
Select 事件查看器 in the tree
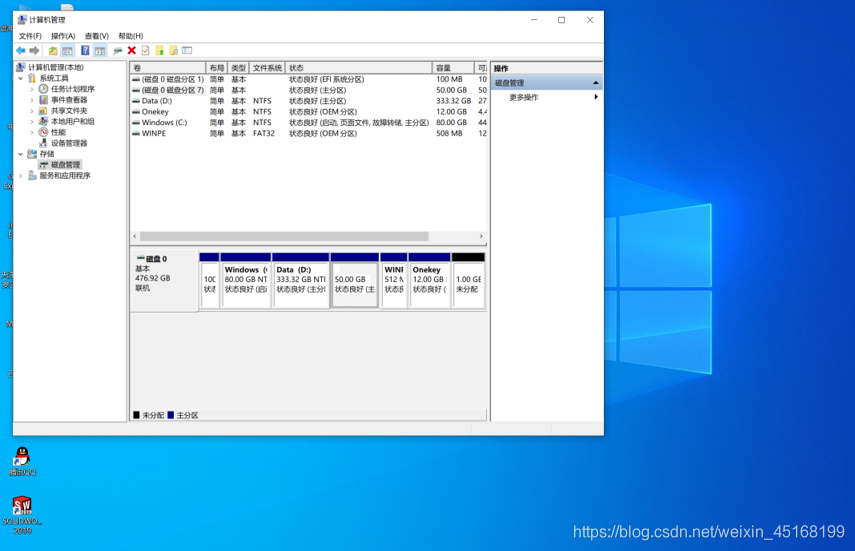click(69, 100)
